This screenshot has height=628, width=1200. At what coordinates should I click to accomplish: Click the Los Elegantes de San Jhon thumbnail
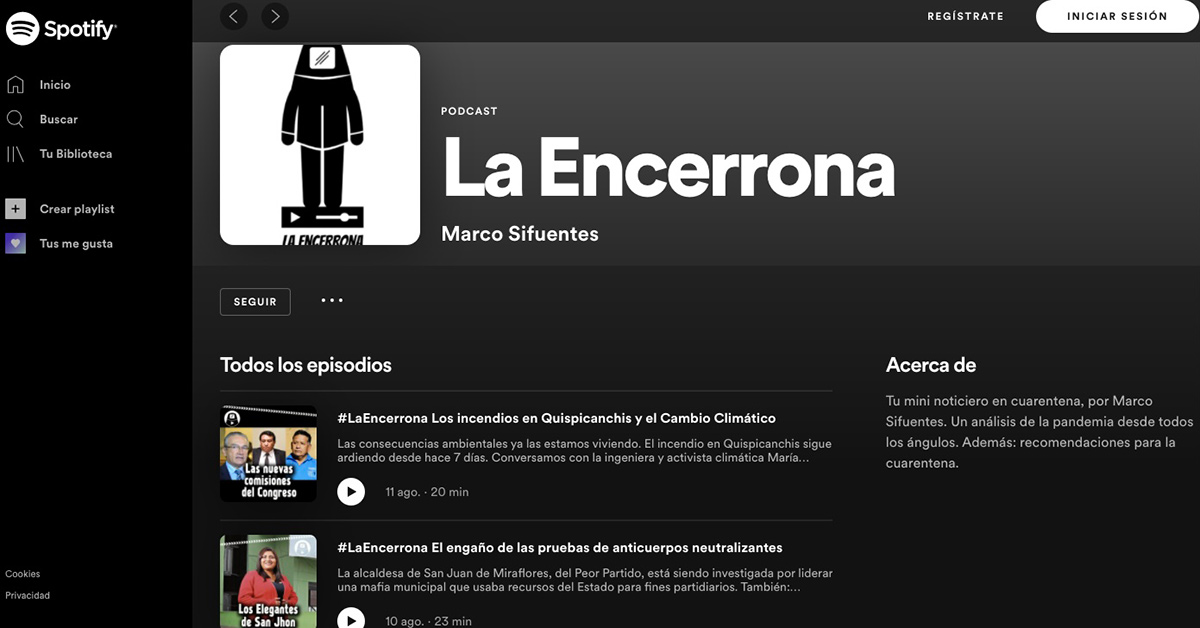(x=268, y=582)
